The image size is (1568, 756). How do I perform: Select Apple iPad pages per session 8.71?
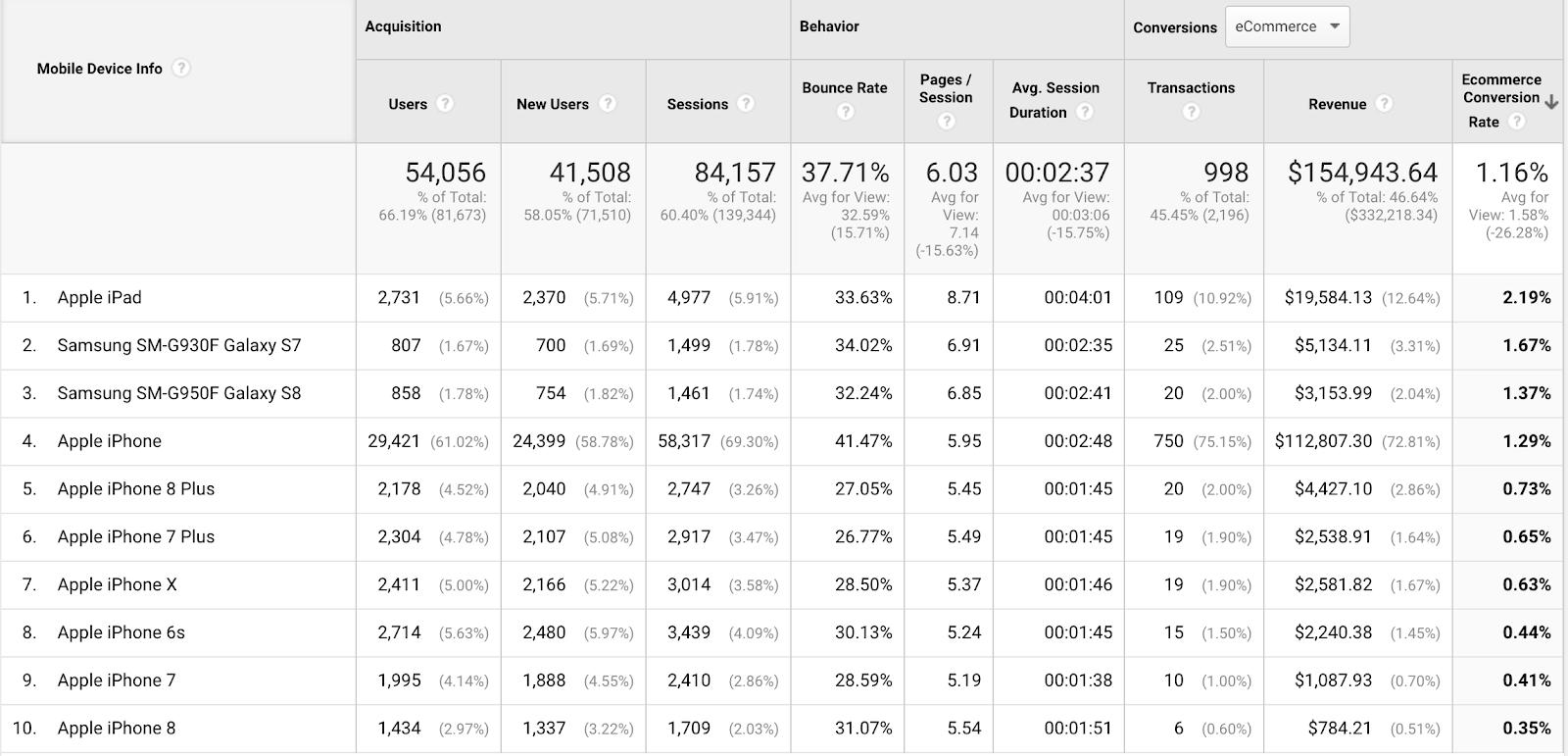click(x=963, y=297)
